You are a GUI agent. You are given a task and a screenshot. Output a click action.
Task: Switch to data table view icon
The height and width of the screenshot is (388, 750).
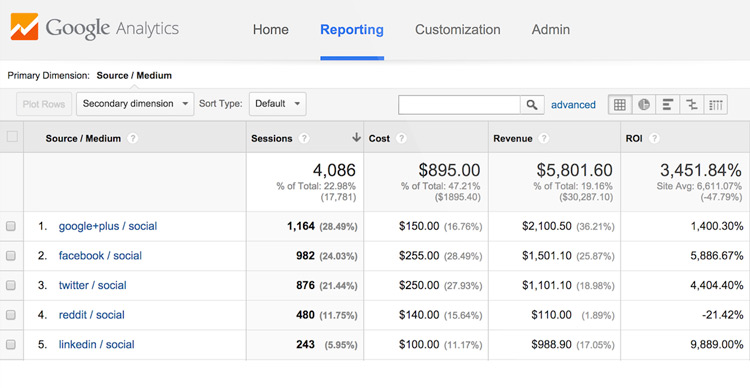pyautogui.click(x=620, y=104)
